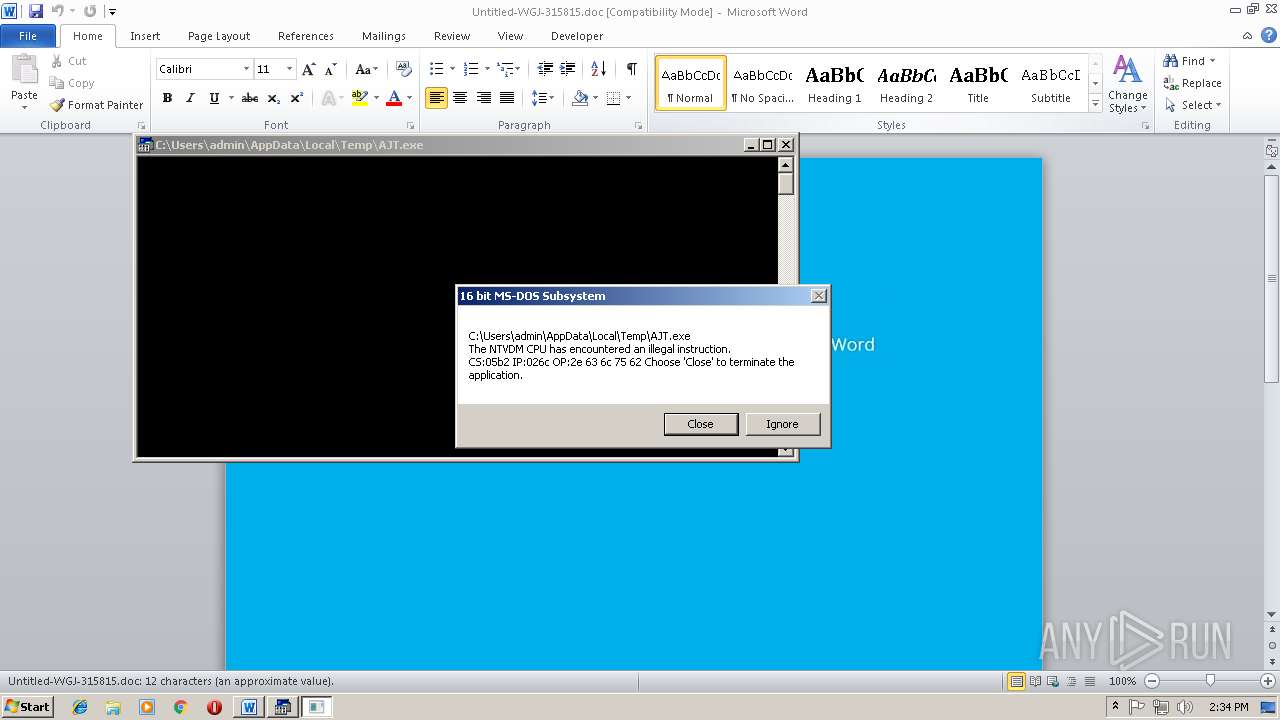Click the Borders icon
The width and height of the screenshot is (1280, 720).
pos(613,98)
